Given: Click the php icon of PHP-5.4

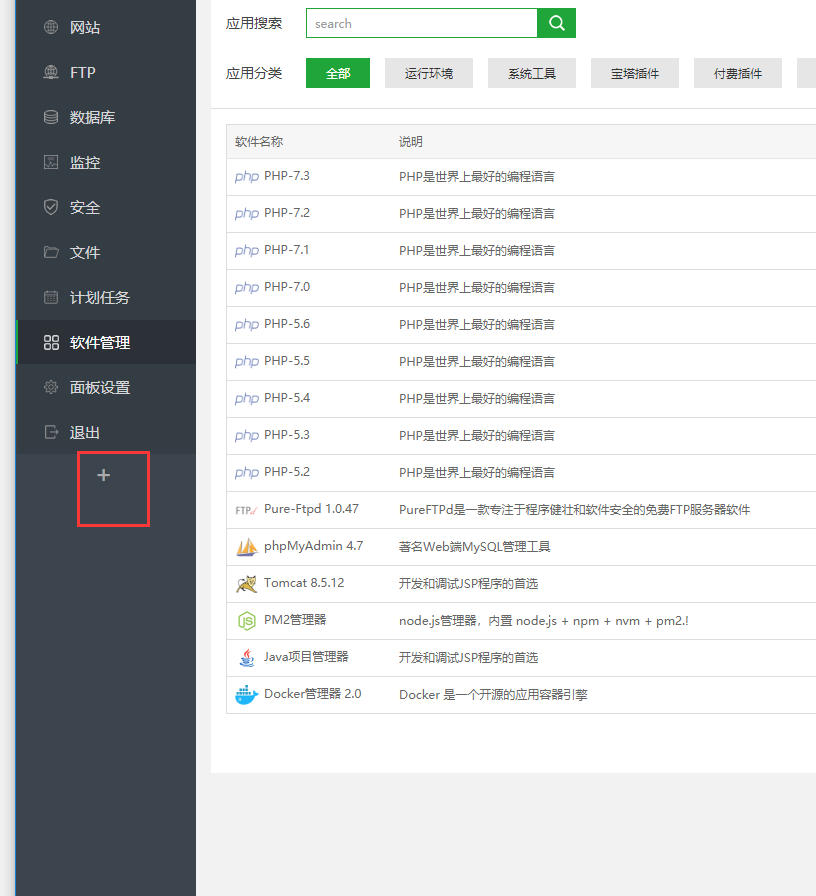Looking at the screenshot, I should 247,398.
